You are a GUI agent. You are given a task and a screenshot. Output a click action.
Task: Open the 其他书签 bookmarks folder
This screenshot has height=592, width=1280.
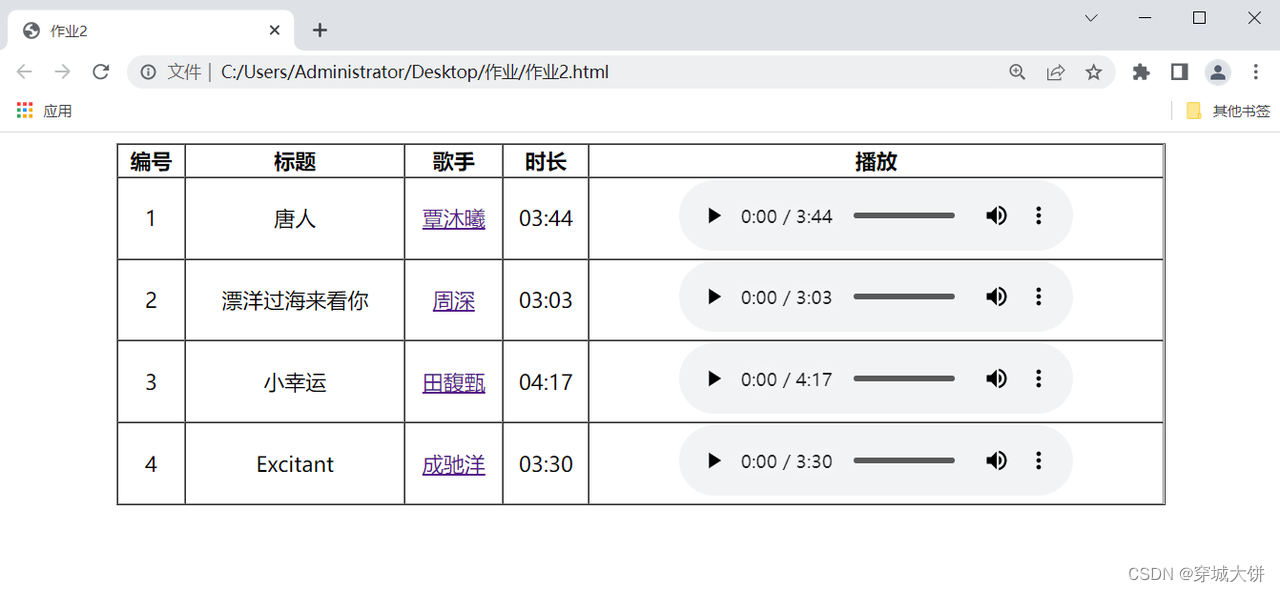coord(1228,110)
